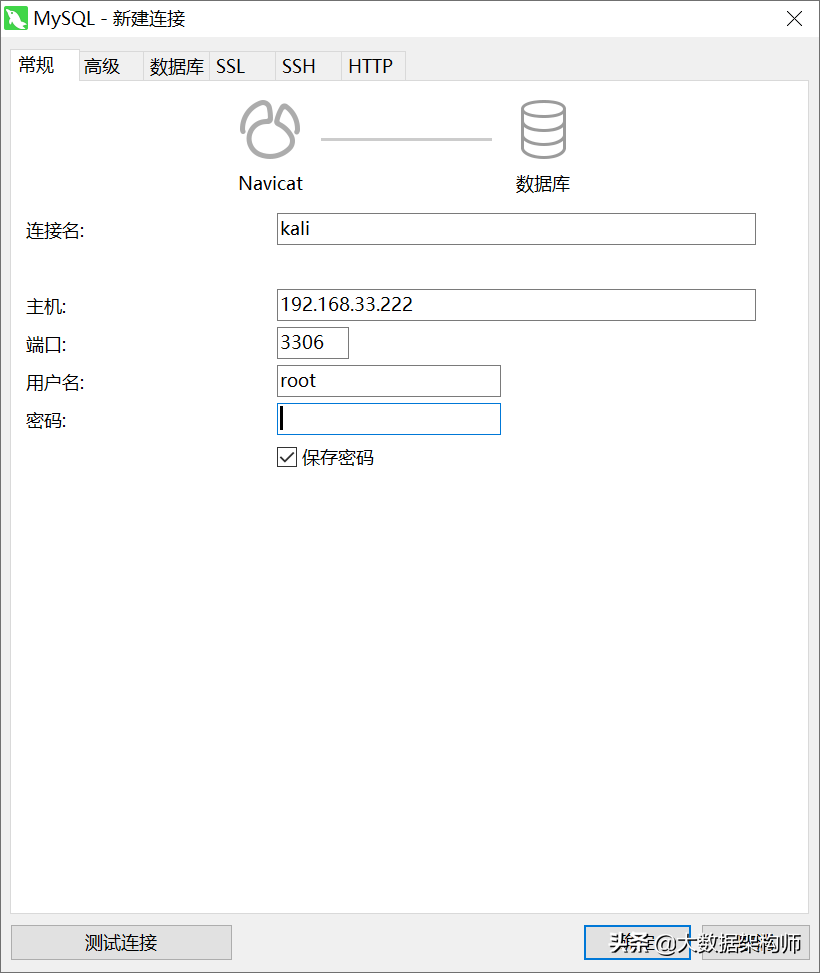The image size is (820, 973).
Task: Switch to the SSH tab
Action: 308,66
